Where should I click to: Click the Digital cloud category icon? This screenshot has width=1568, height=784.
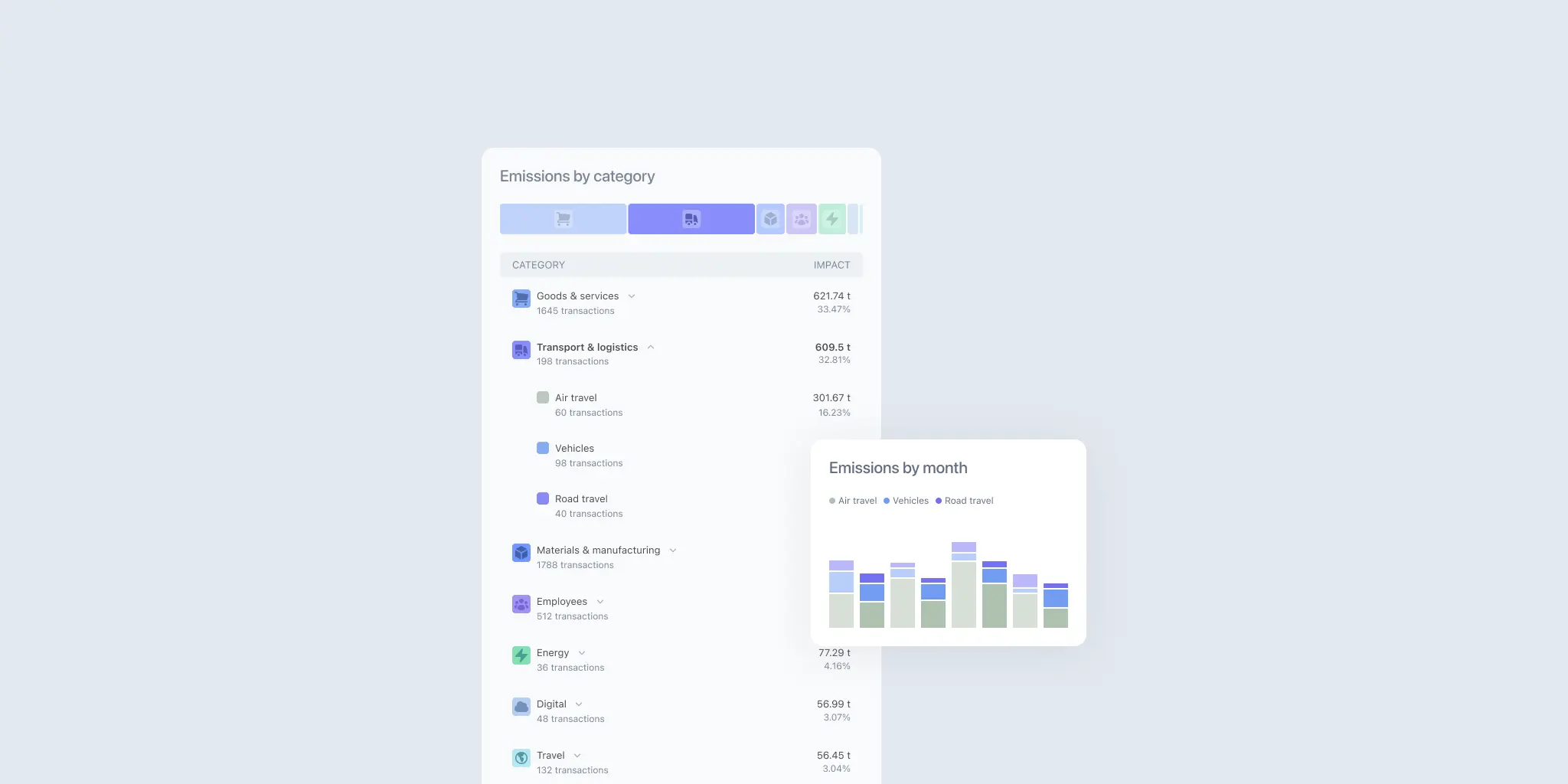click(521, 706)
